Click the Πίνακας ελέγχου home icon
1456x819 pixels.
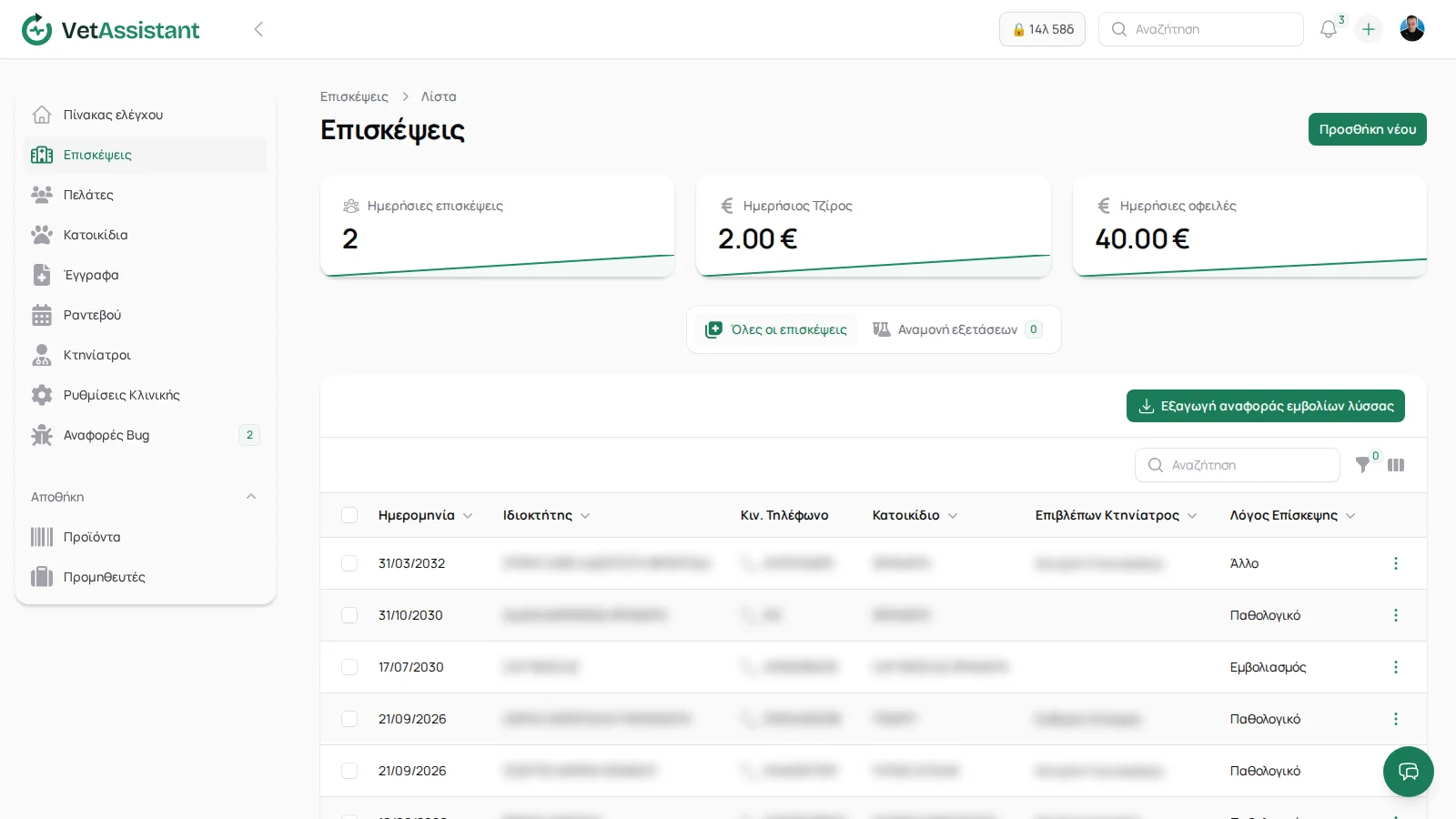tap(42, 115)
